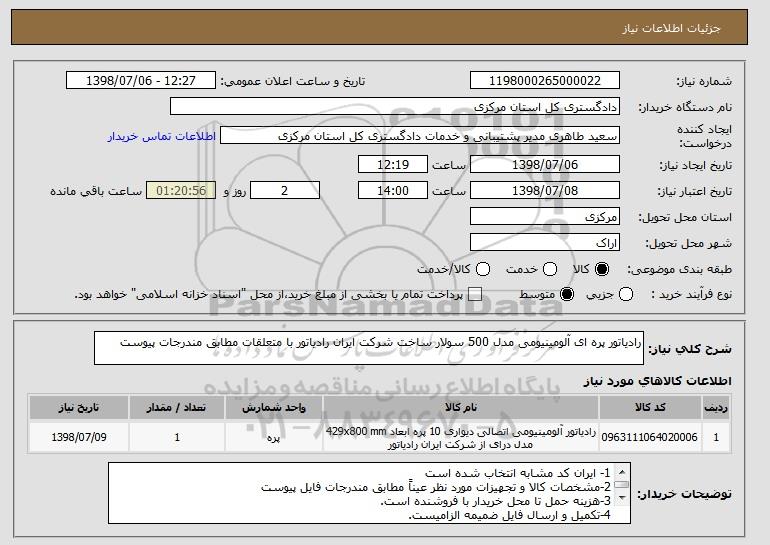Select the کالا/خدمت radio button
770x545 pixels.
483,269
